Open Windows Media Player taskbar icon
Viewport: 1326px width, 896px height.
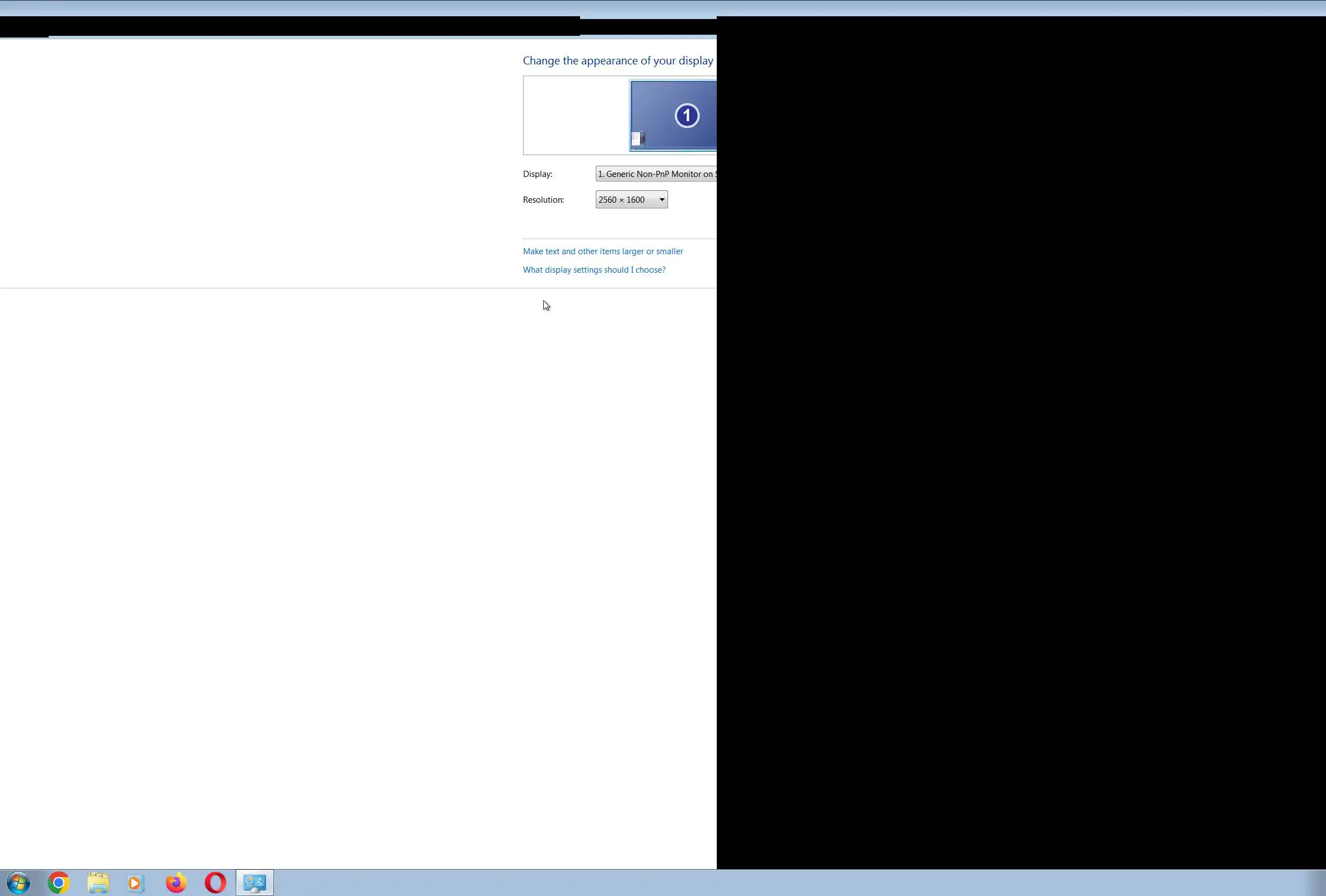135,883
